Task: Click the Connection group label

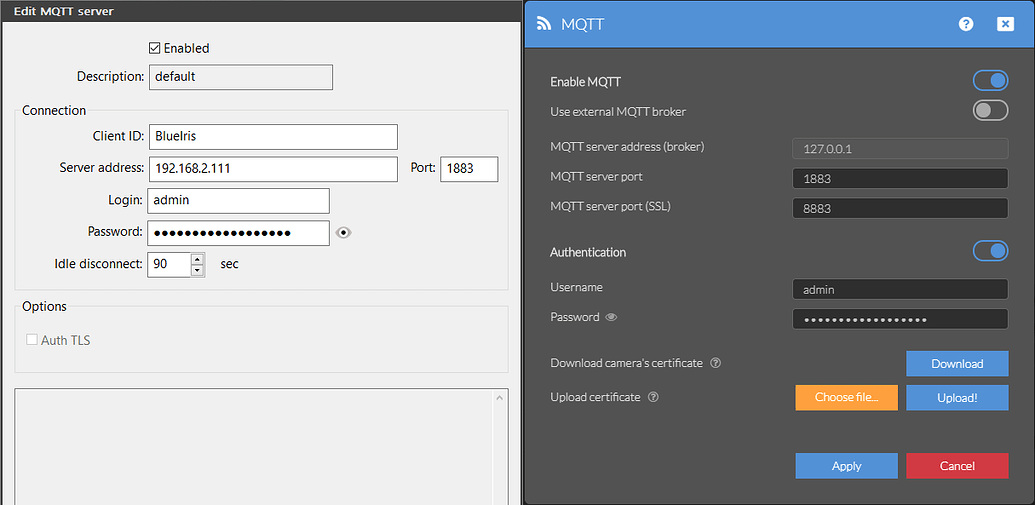Action: (54, 110)
